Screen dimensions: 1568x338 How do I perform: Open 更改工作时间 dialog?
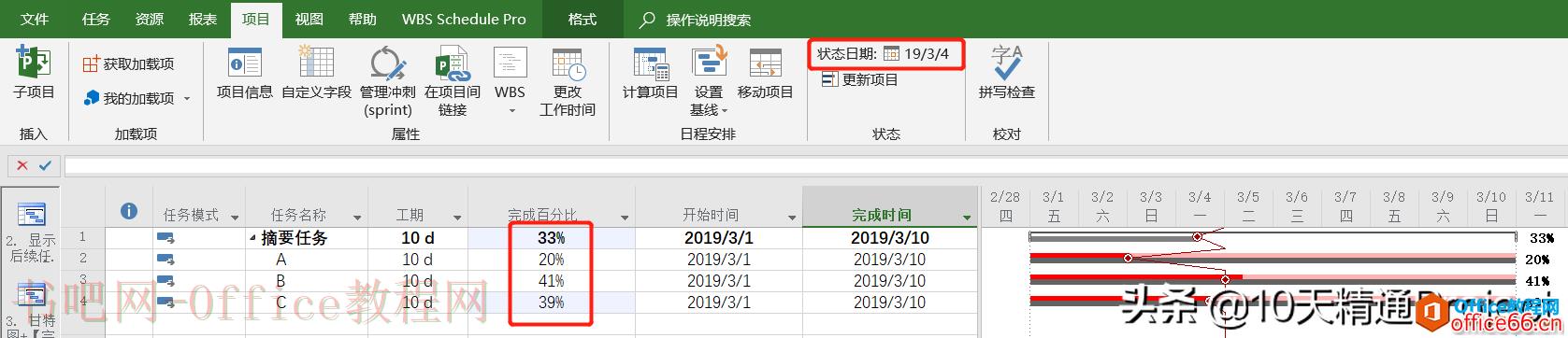click(x=568, y=82)
